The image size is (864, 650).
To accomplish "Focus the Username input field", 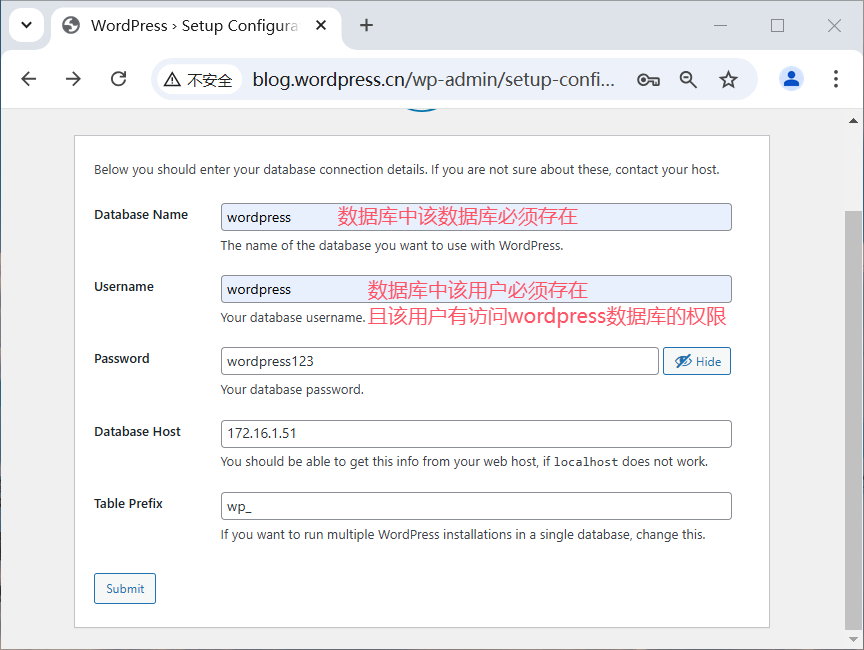I will tap(476, 289).
